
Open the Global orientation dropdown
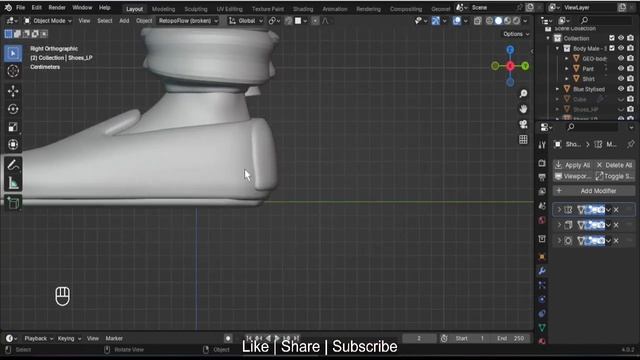point(246,21)
